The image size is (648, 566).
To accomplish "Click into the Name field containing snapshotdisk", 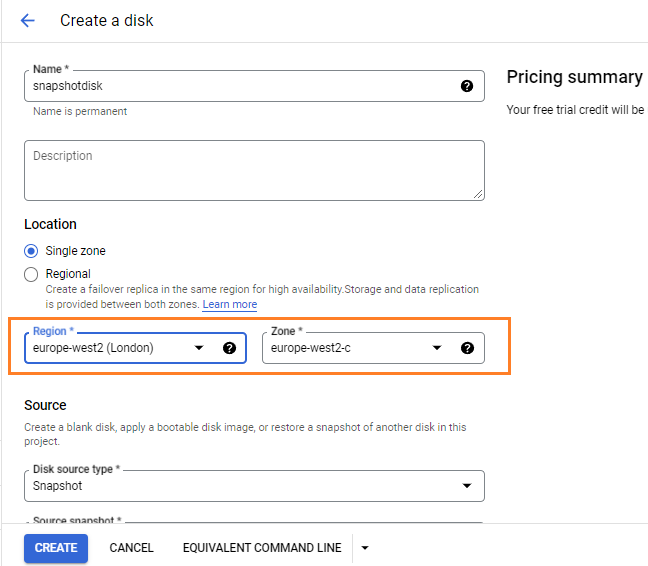I will pyautogui.click(x=240, y=86).
